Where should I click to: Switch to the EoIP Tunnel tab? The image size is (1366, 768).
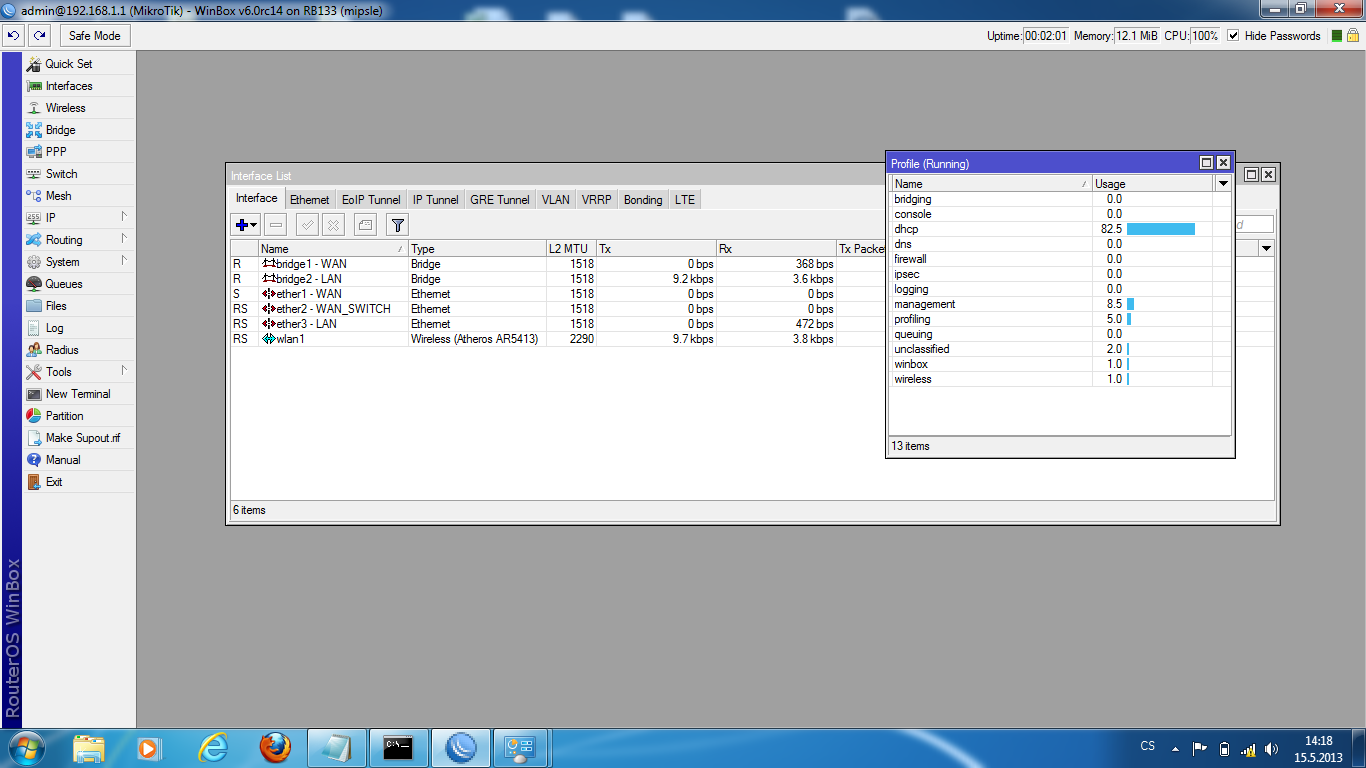(x=371, y=200)
